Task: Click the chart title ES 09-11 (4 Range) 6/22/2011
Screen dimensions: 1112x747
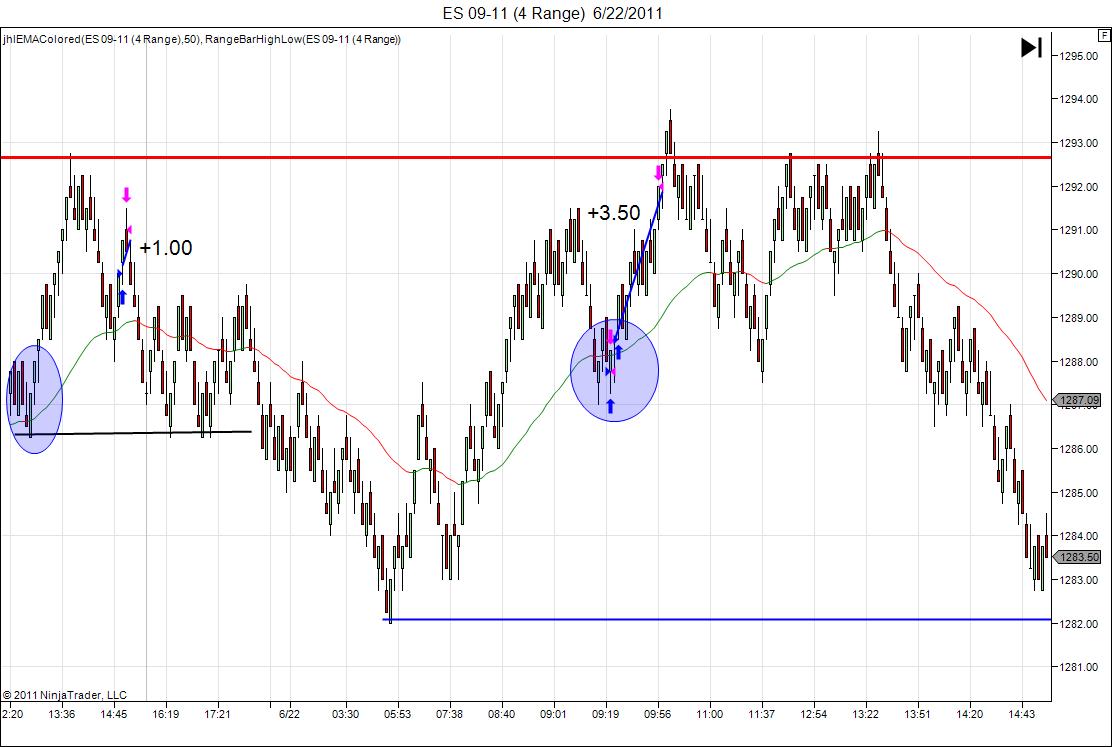Action: [x=553, y=13]
